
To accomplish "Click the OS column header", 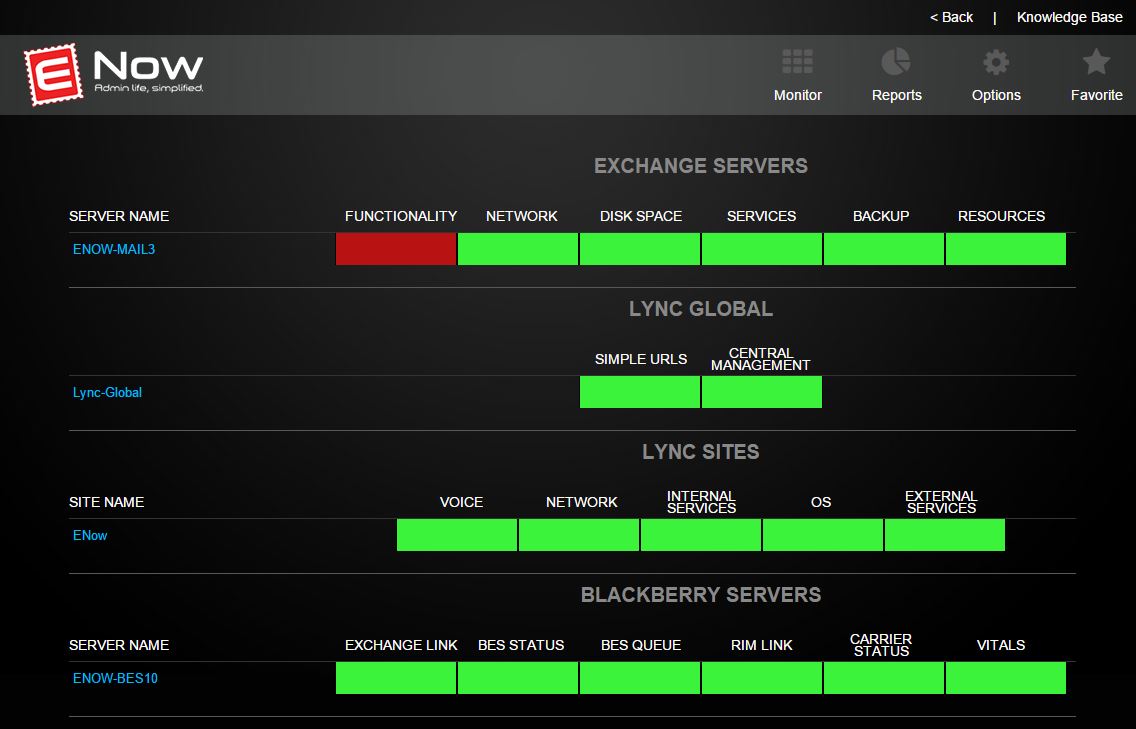I will [x=820, y=502].
